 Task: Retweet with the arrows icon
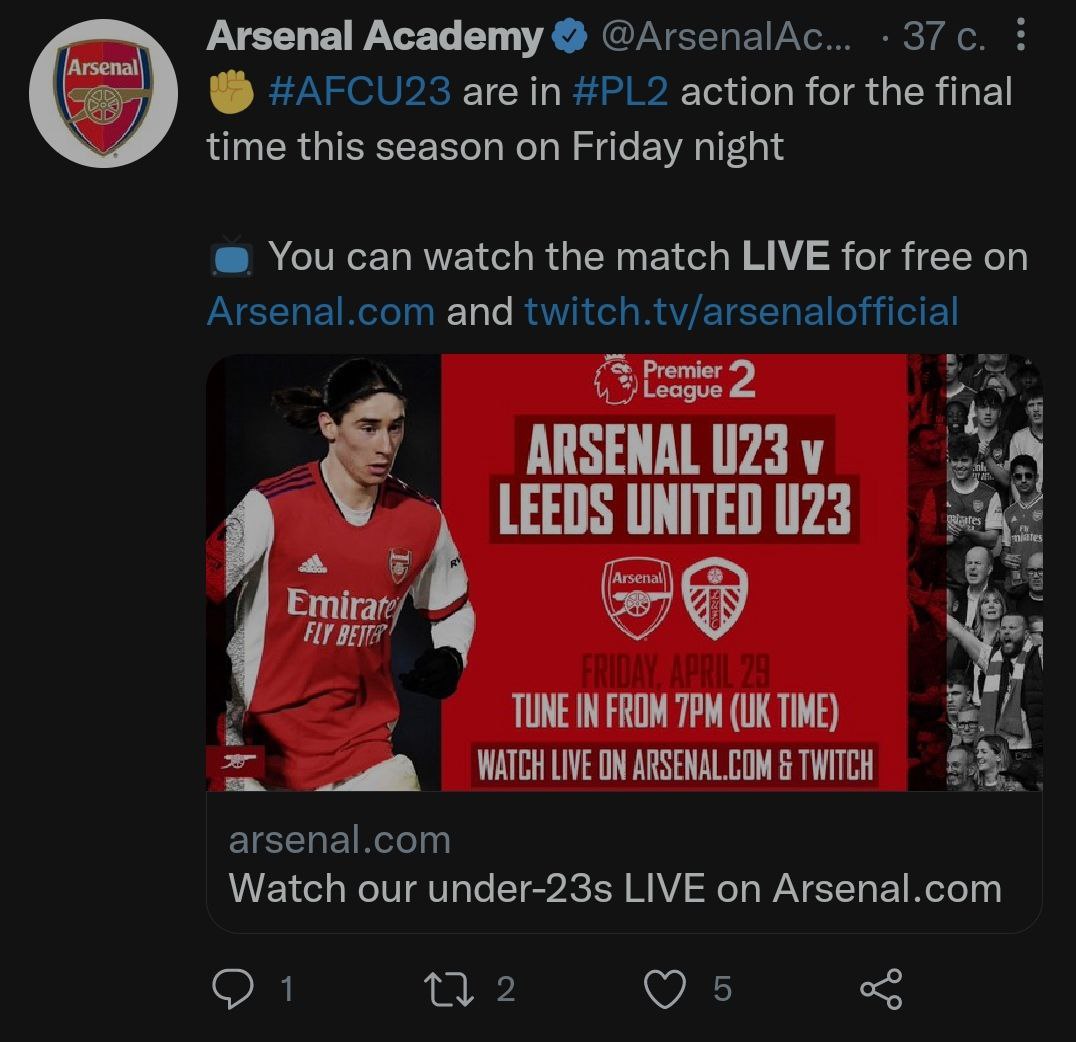[x=445, y=988]
